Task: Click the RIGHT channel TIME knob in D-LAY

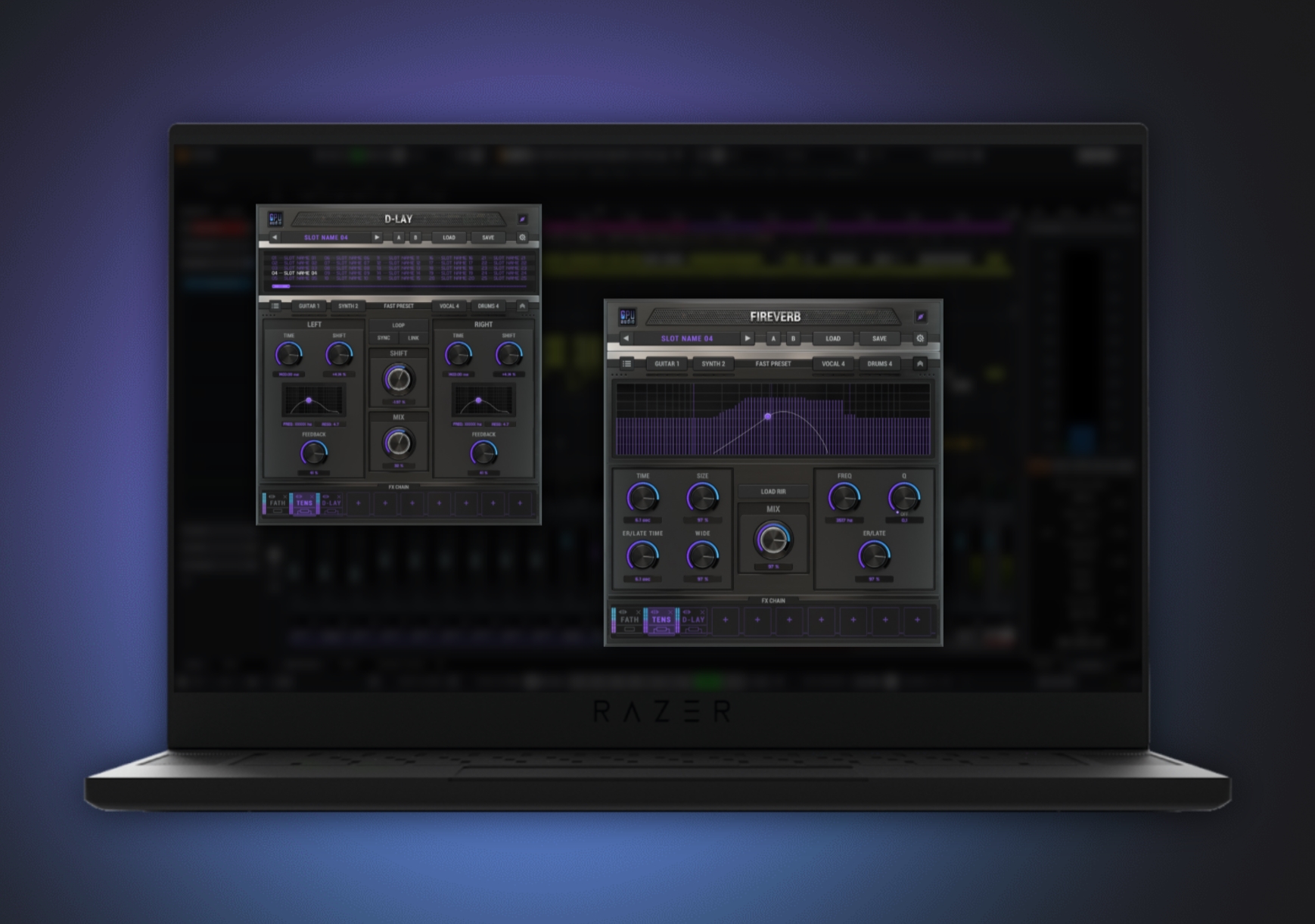Action: click(459, 354)
